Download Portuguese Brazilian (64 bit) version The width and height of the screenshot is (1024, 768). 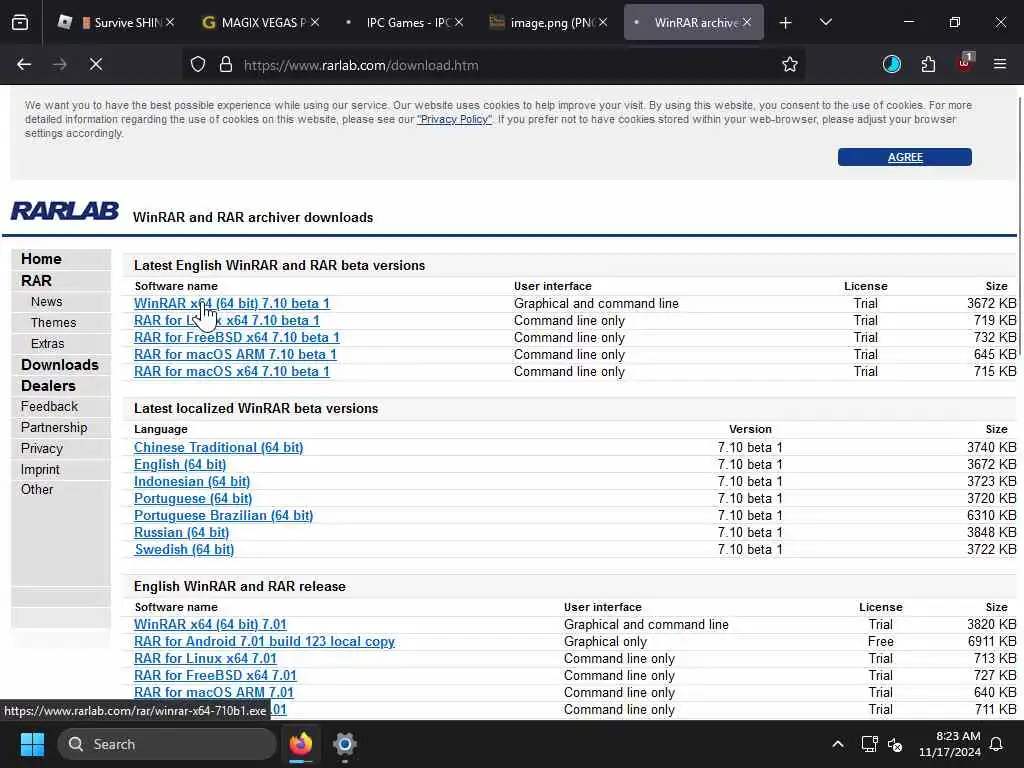click(223, 515)
